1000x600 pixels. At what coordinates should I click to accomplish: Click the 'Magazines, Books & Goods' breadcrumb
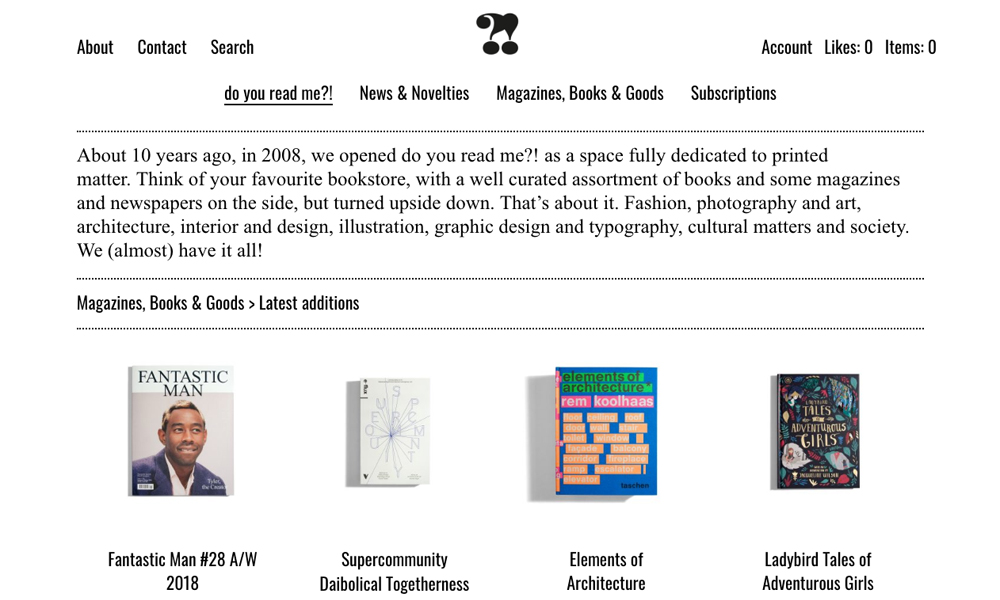(x=160, y=303)
